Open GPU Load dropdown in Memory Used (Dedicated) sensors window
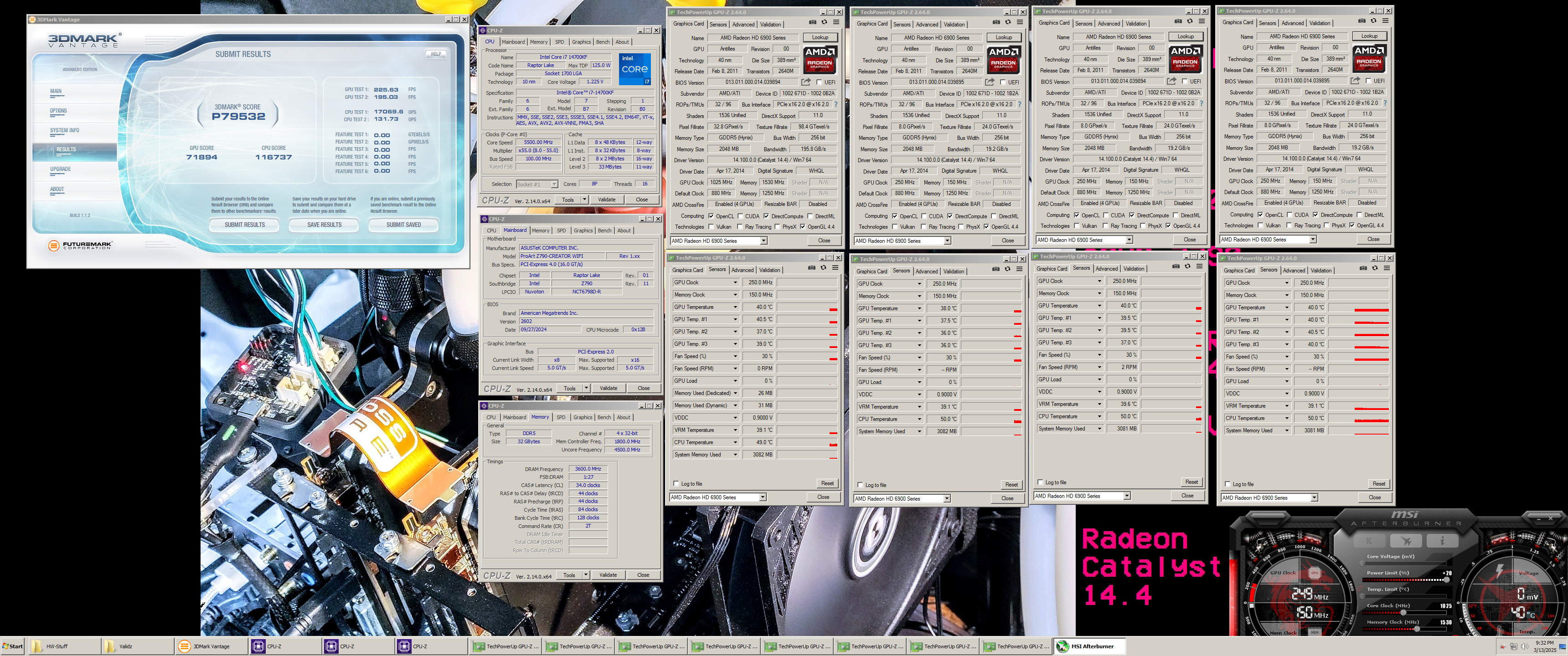 click(x=735, y=381)
